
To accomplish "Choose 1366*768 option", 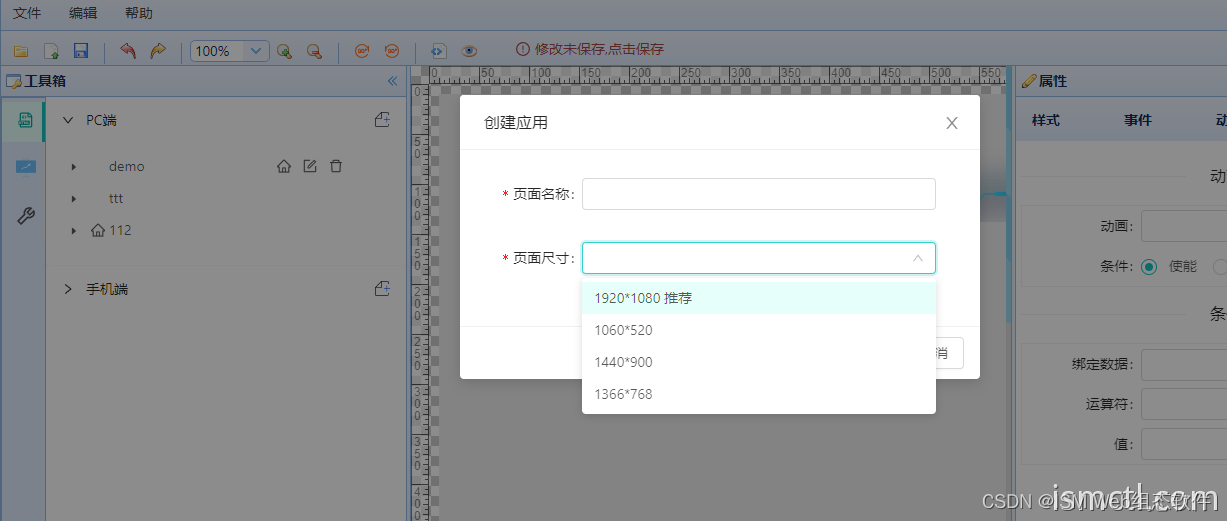I will pyautogui.click(x=759, y=394).
